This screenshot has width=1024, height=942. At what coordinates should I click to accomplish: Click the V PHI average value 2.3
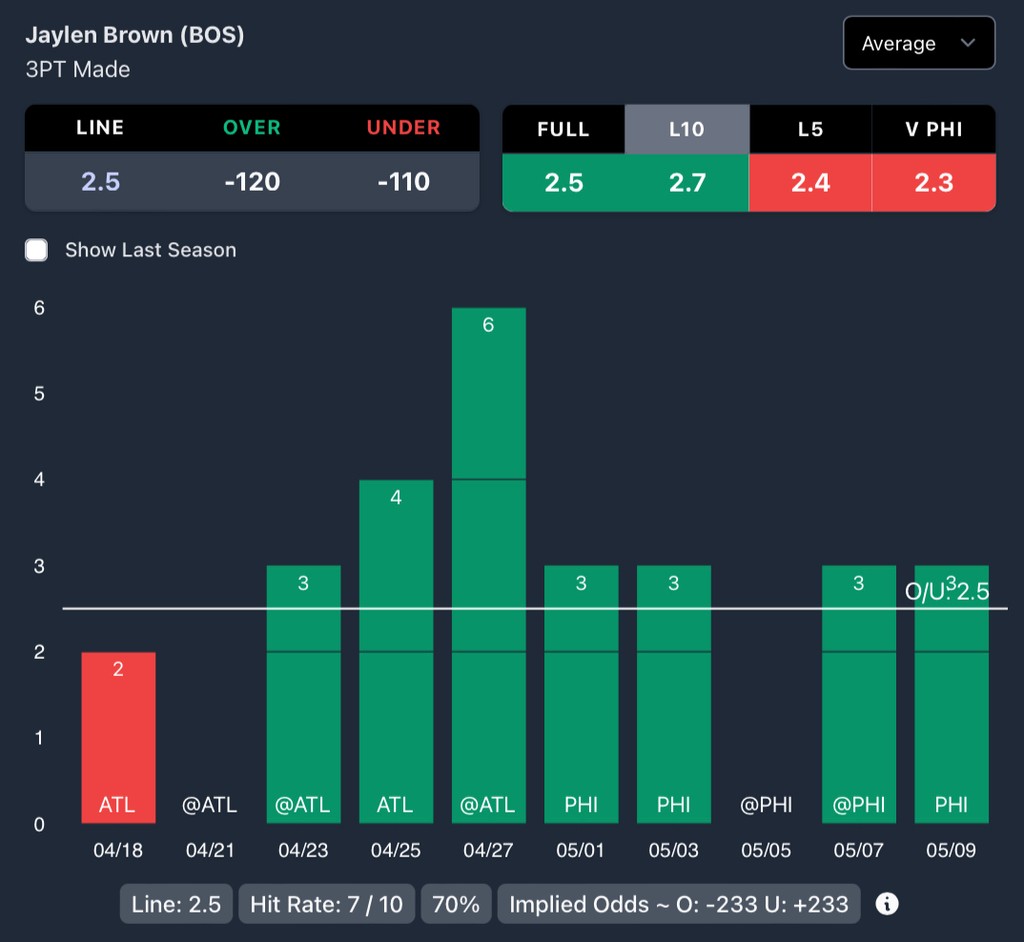coord(934,183)
